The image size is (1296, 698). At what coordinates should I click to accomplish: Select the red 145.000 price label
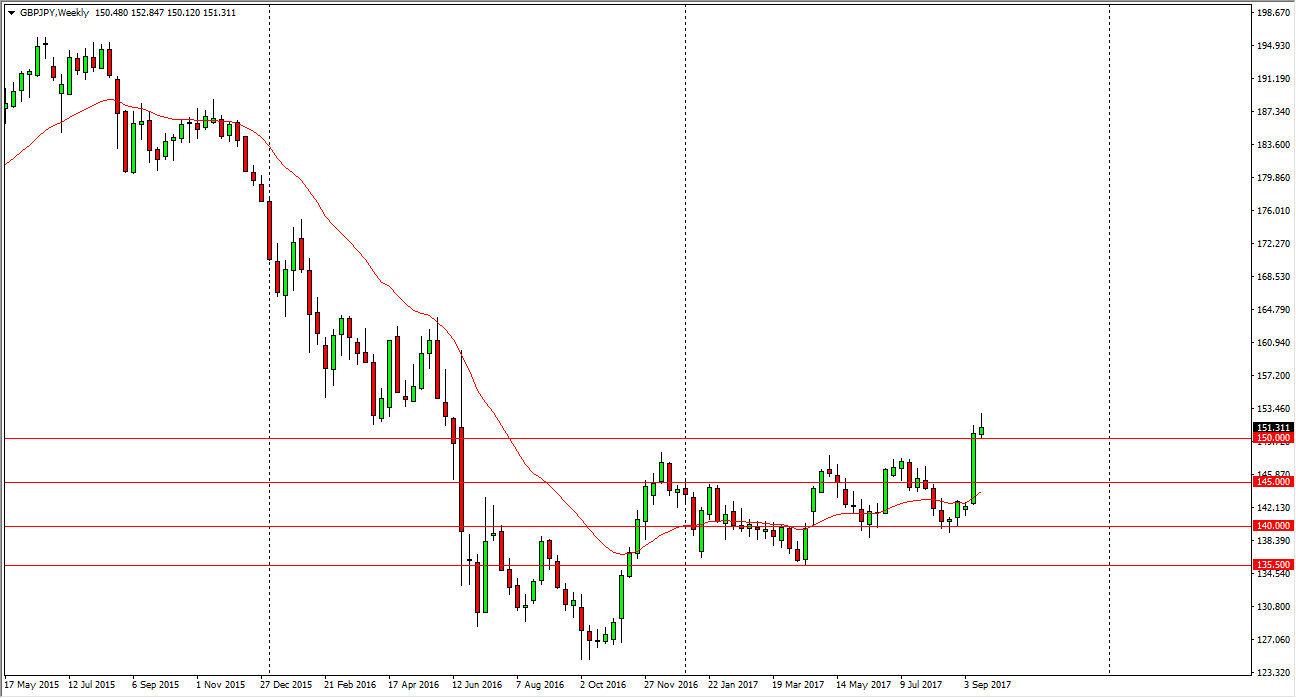tap(1273, 482)
